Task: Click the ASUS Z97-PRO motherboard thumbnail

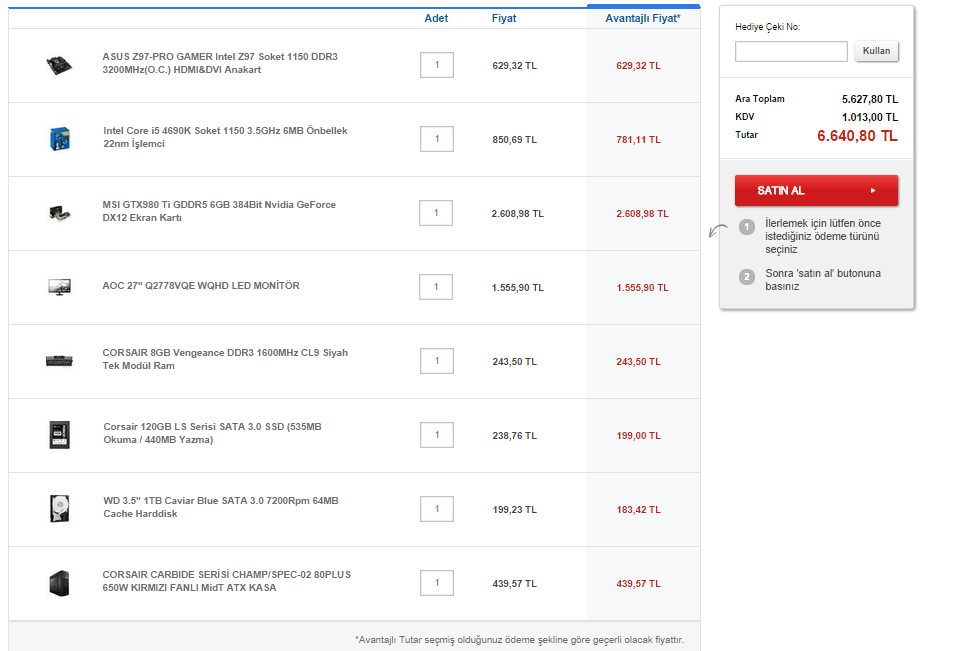Action: pos(59,65)
